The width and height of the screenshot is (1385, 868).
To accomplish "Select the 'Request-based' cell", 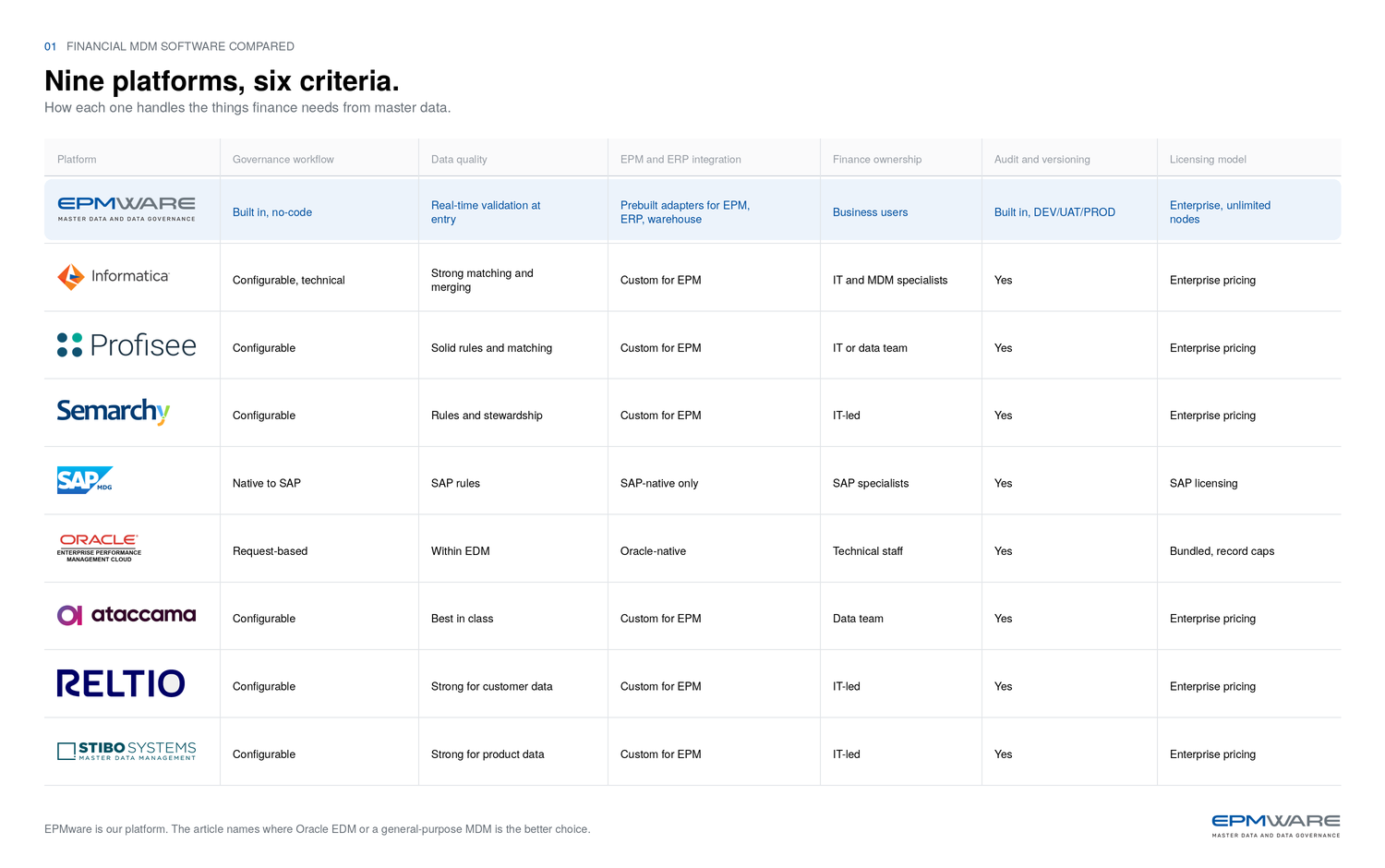I will click(x=270, y=551).
